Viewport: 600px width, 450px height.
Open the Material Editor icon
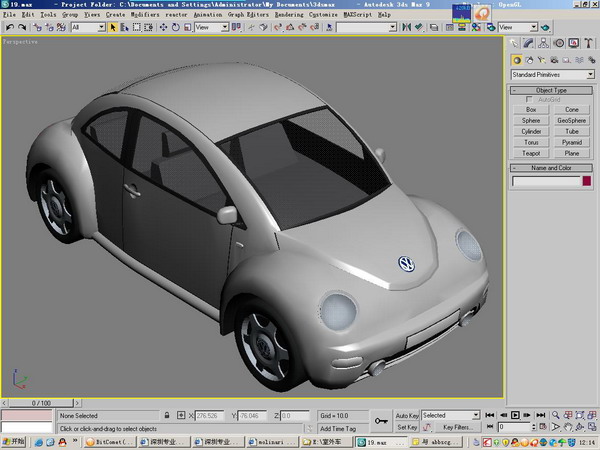pyautogui.click(x=476, y=28)
